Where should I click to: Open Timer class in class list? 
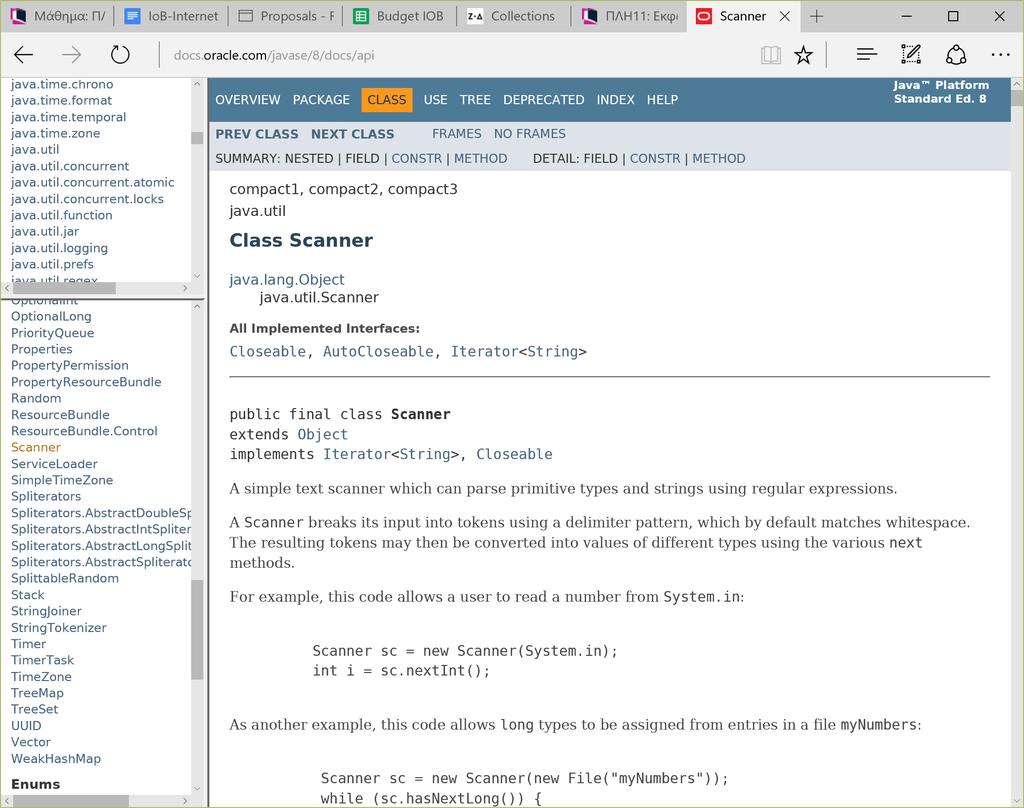[28, 644]
